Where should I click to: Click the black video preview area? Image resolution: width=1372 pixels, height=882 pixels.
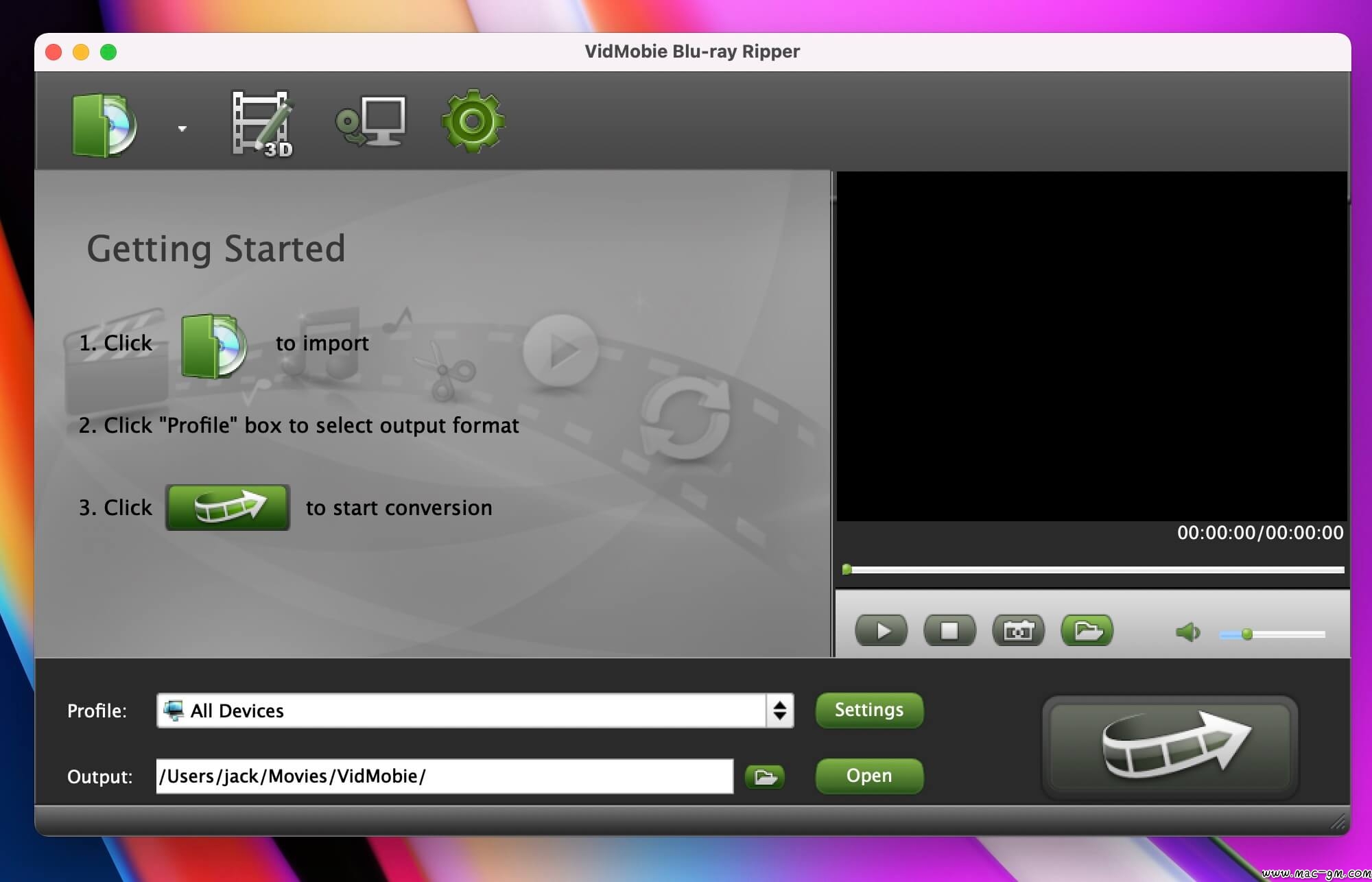coord(1091,346)
